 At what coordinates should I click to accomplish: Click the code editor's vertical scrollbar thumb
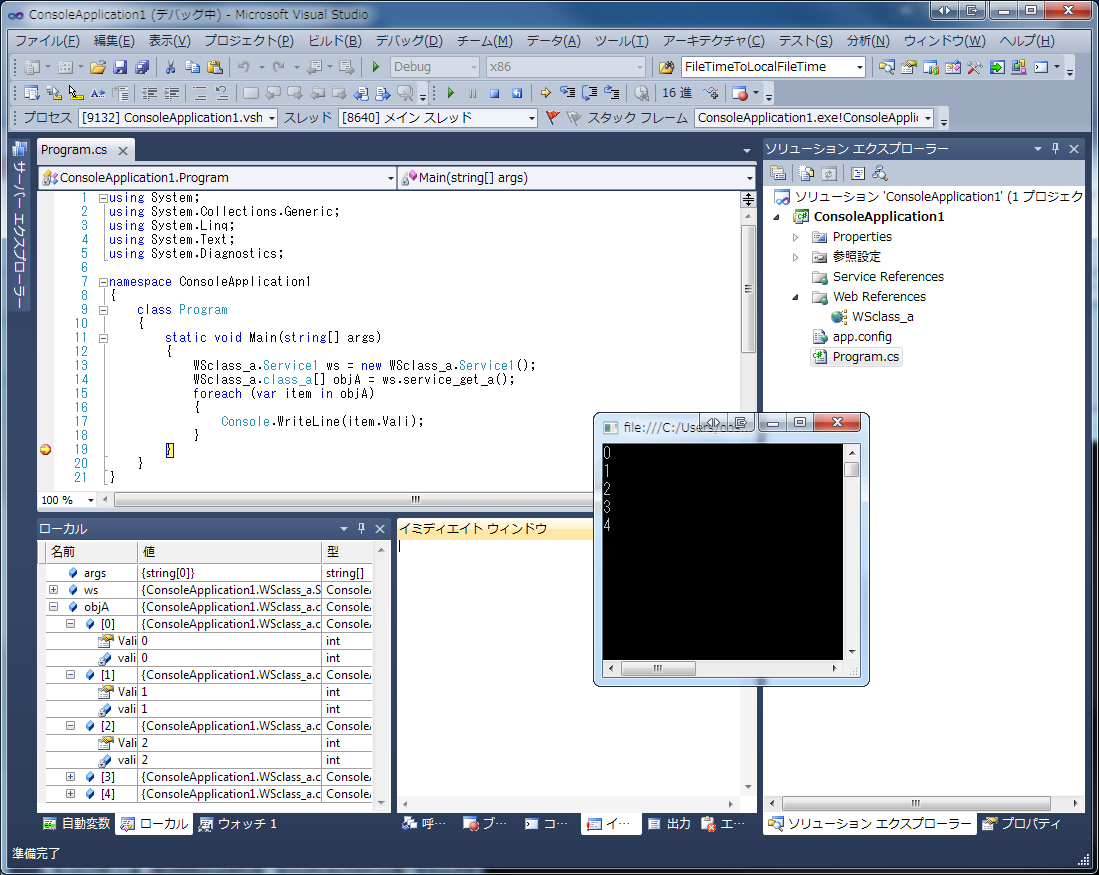[748, 288]
